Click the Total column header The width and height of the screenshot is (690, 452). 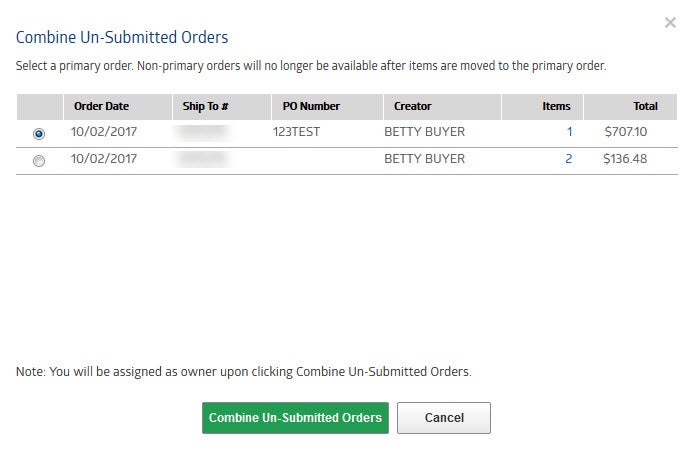pos(645,106)
